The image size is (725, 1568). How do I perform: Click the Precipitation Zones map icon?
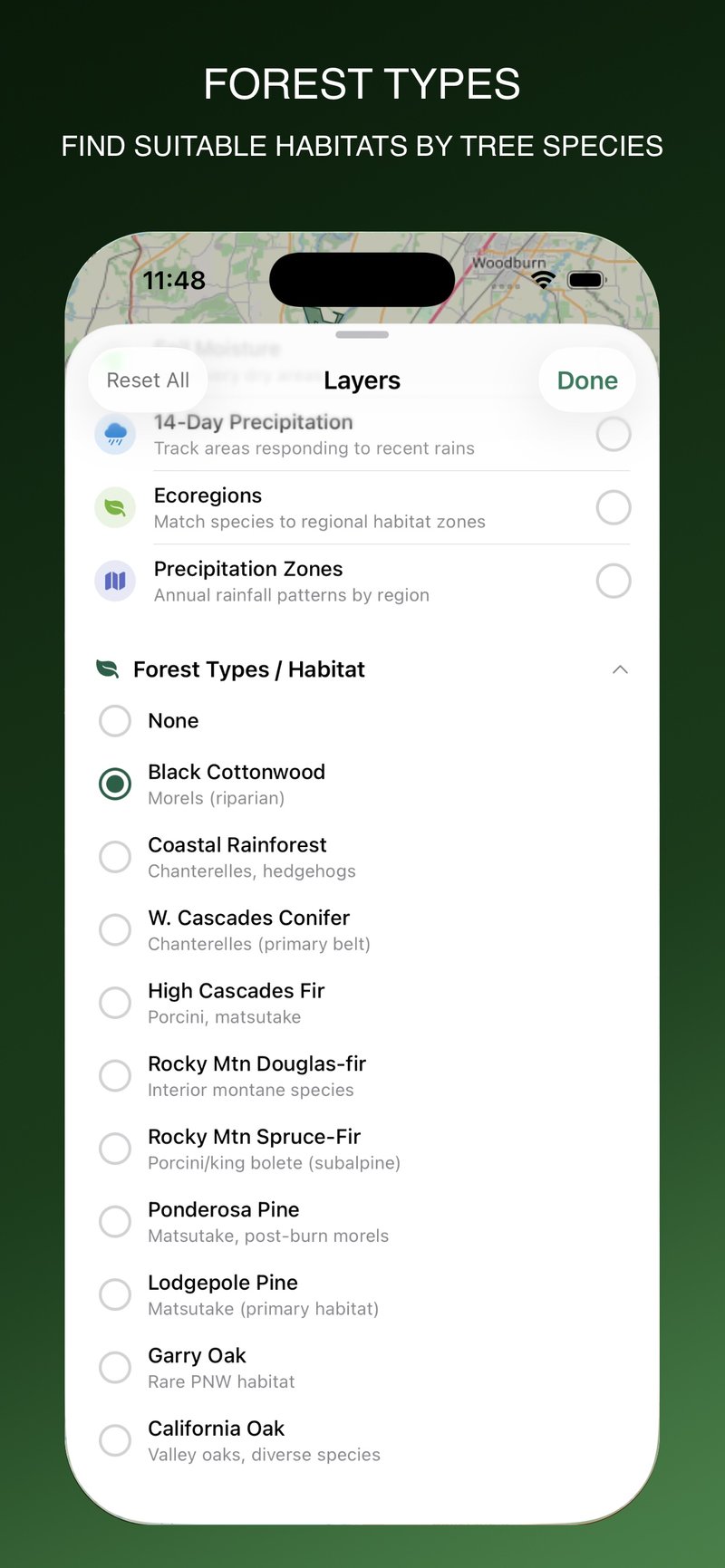(x=115, y=581)
